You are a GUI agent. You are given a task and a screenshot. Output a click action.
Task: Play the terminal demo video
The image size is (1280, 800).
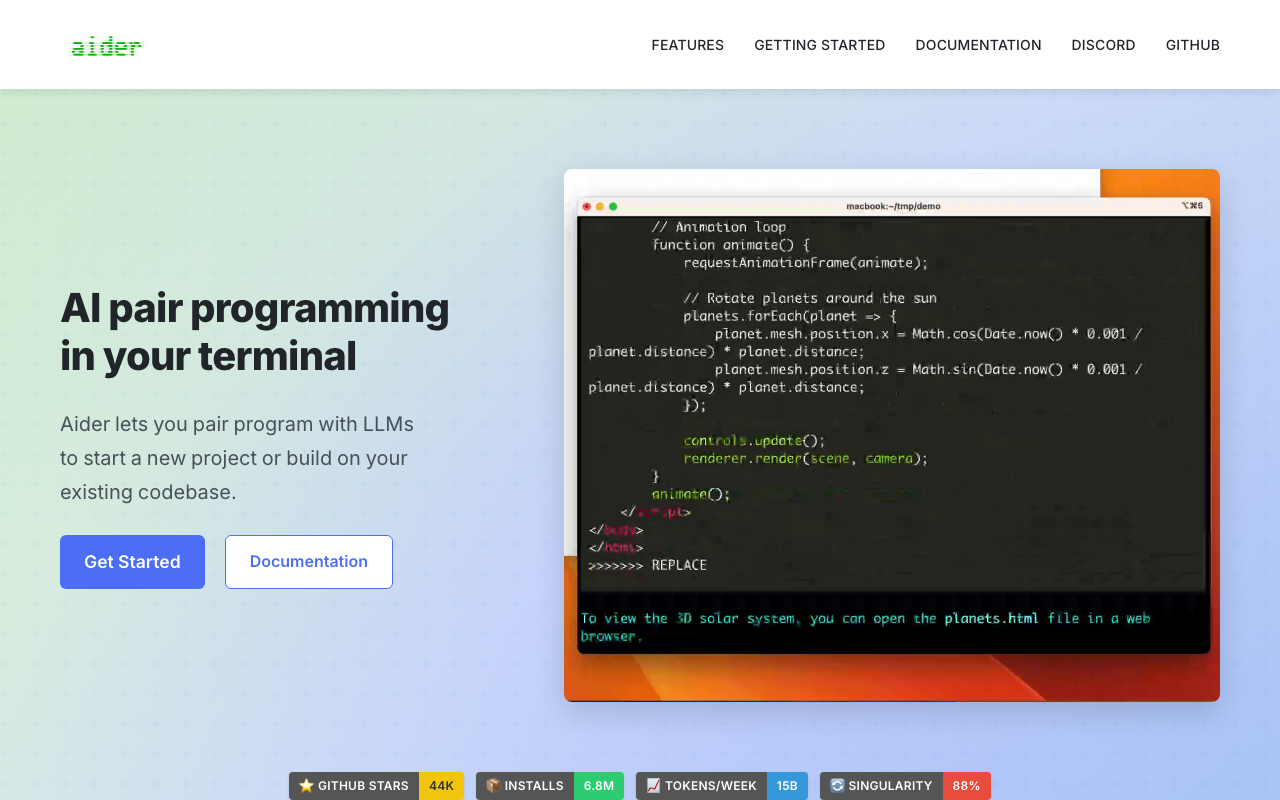tap(892, 435)
